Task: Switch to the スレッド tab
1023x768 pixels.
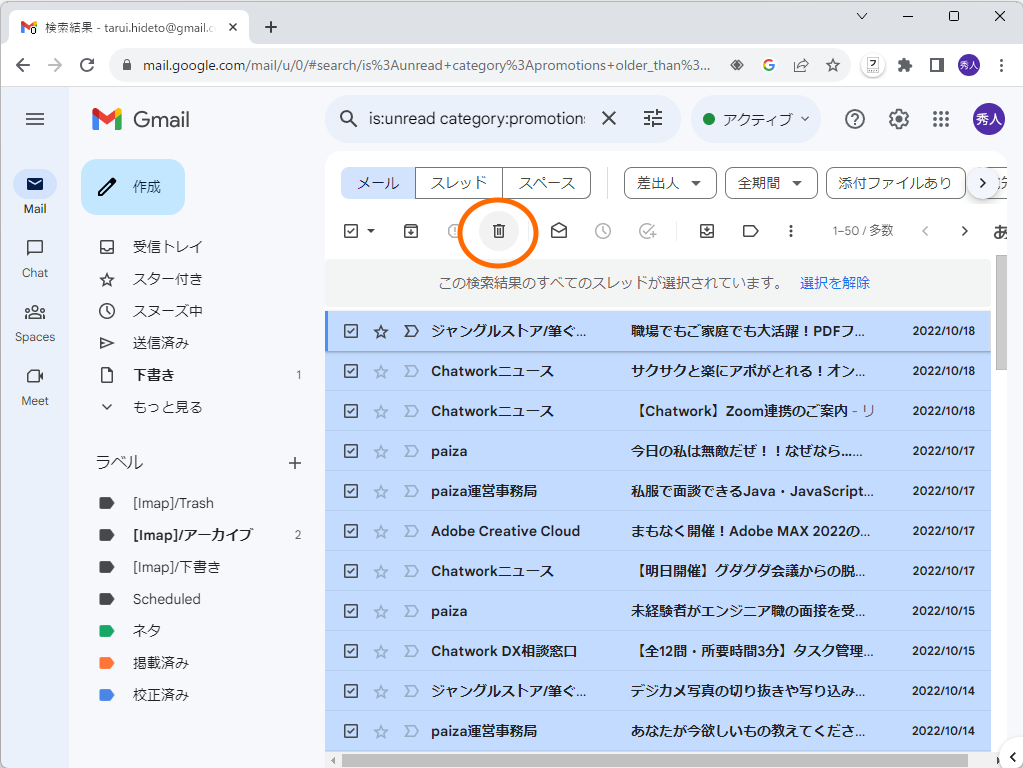Action: click(459, 183)
